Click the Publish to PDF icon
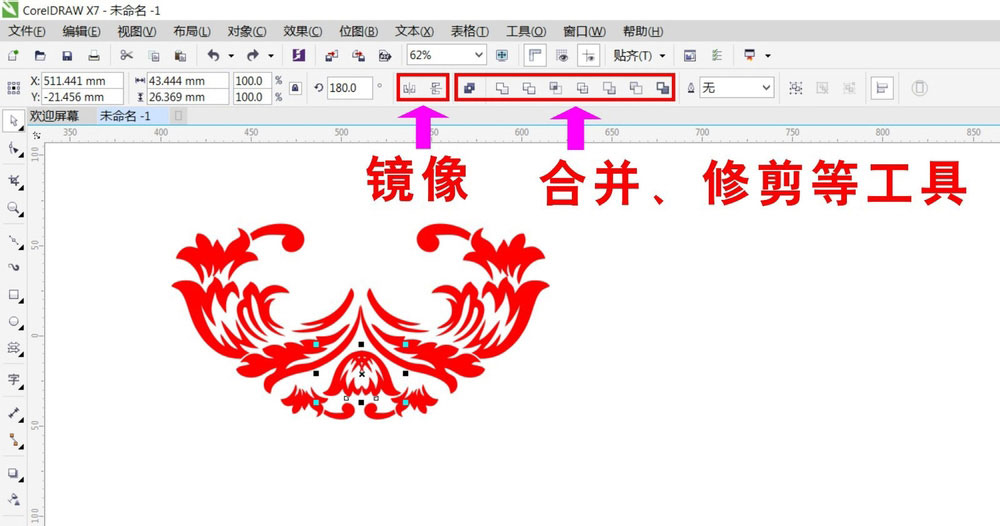Screen dimensions: 1000x526 pyautogui.click(x=385, y=55)
